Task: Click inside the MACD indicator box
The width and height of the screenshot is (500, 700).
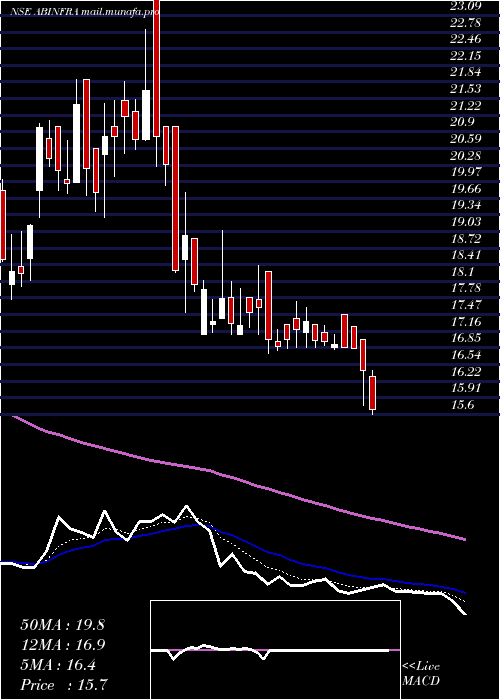Action: coord(275,650)
